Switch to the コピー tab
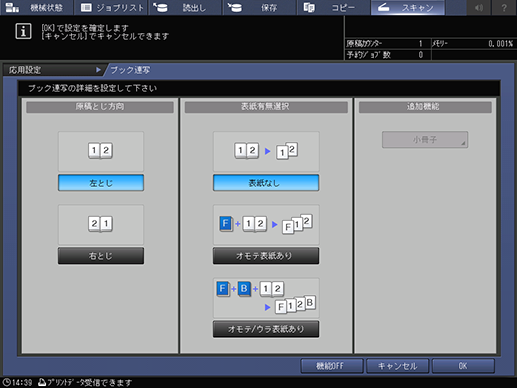The image size is (517, 388). pyautogui.click(x=333, y=7)
